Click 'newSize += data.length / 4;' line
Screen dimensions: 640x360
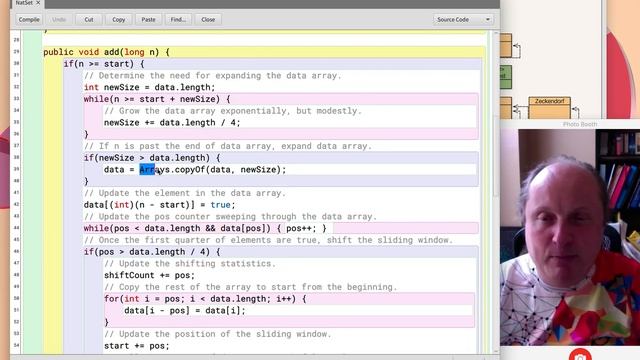(x=172, y=122)
